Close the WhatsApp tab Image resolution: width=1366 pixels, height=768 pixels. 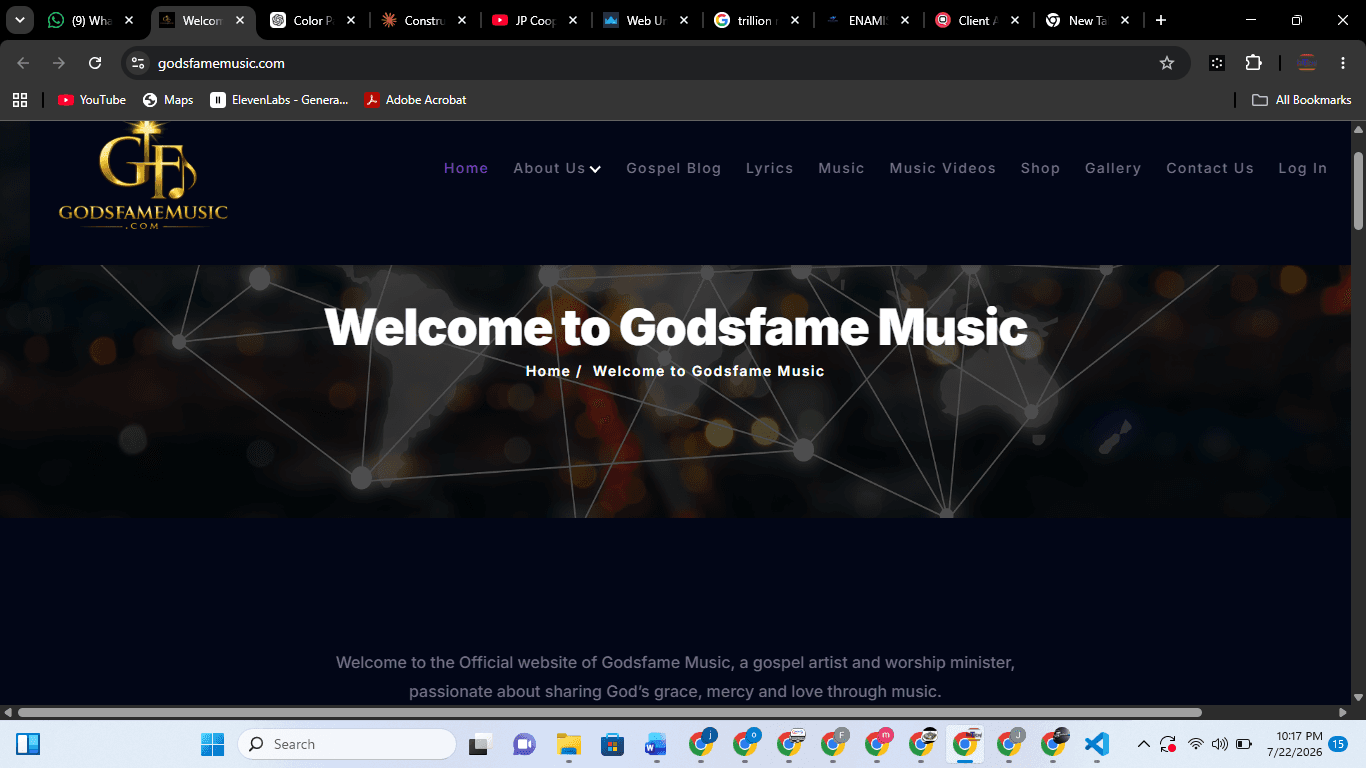(129, 20)
